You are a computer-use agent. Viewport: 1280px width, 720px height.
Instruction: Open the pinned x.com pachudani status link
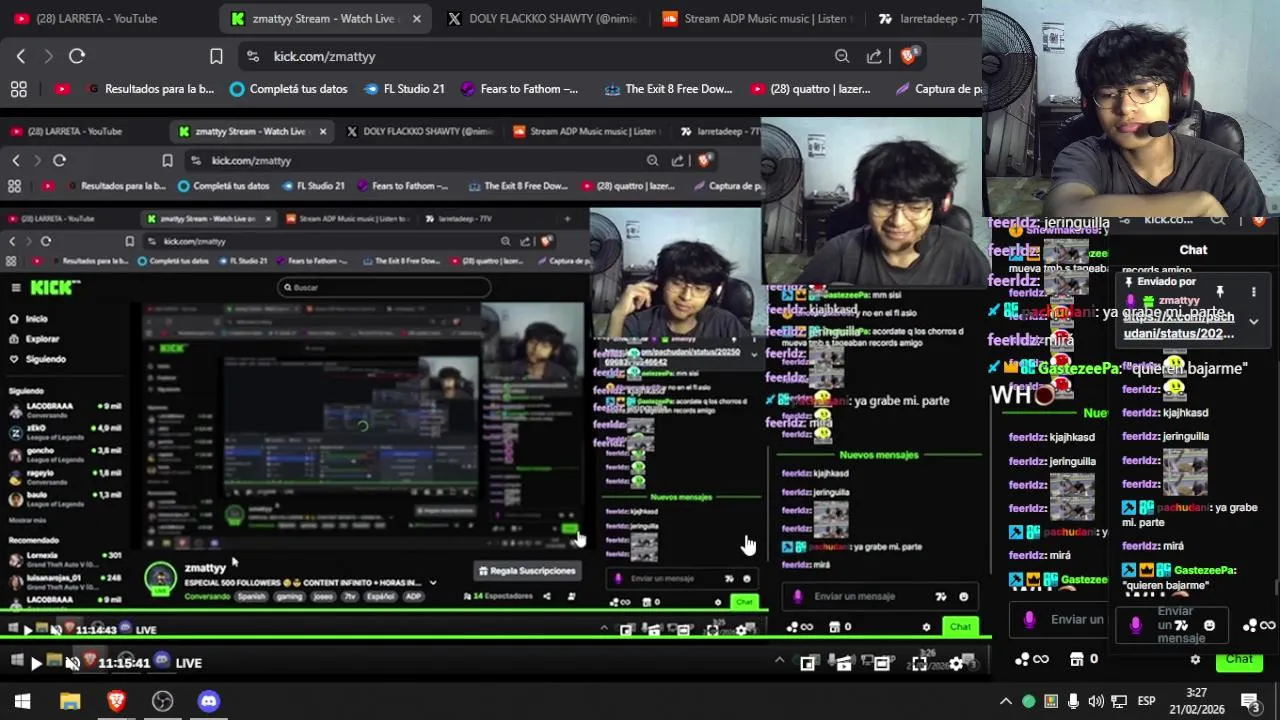[x=1179, y=325]
